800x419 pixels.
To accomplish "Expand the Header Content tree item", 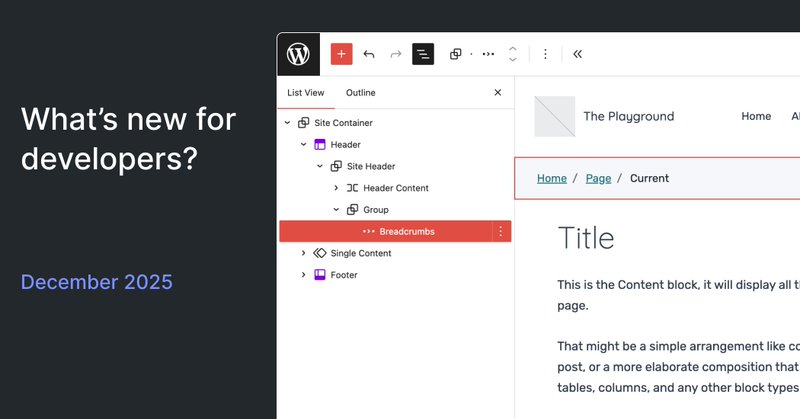I will click(336, 188).
